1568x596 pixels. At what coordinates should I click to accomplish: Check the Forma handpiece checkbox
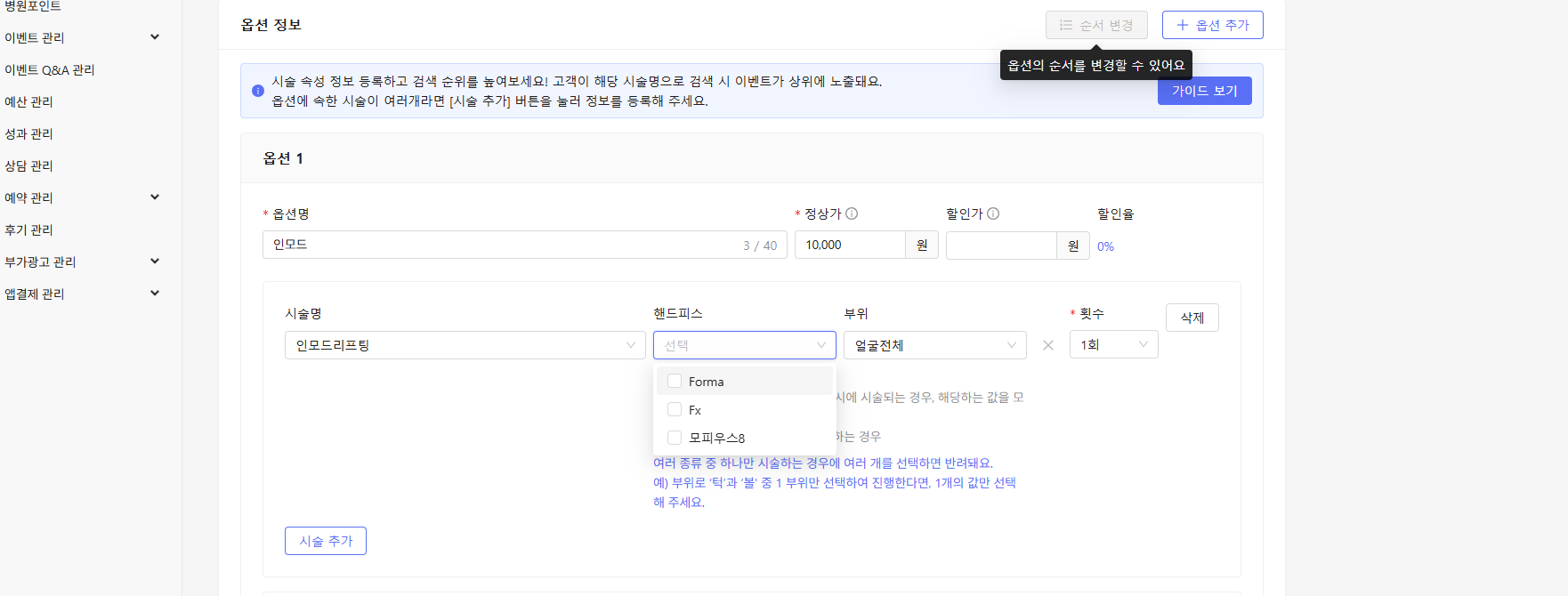pos(675,382)
